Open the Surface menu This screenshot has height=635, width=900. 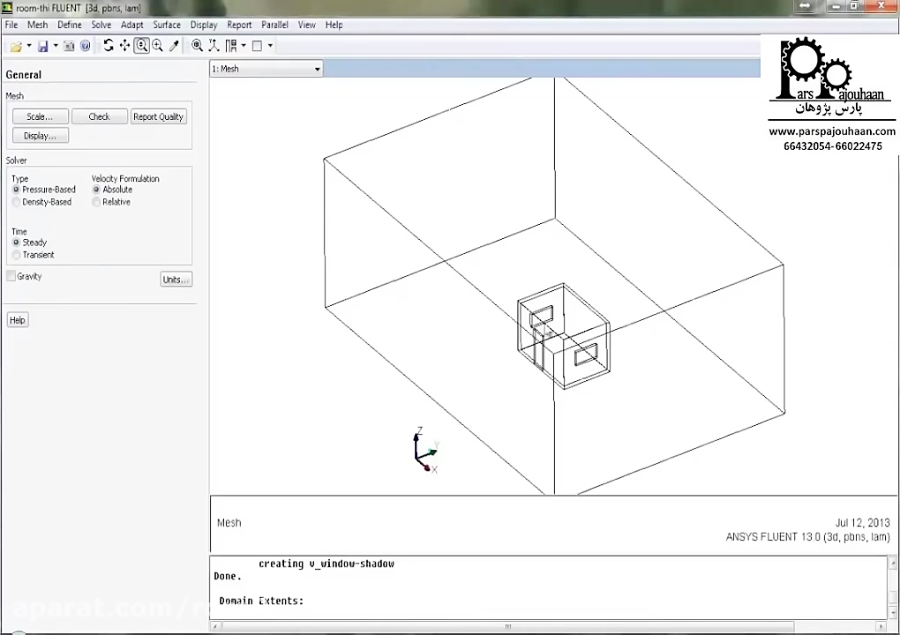click(x=166, y=25)
